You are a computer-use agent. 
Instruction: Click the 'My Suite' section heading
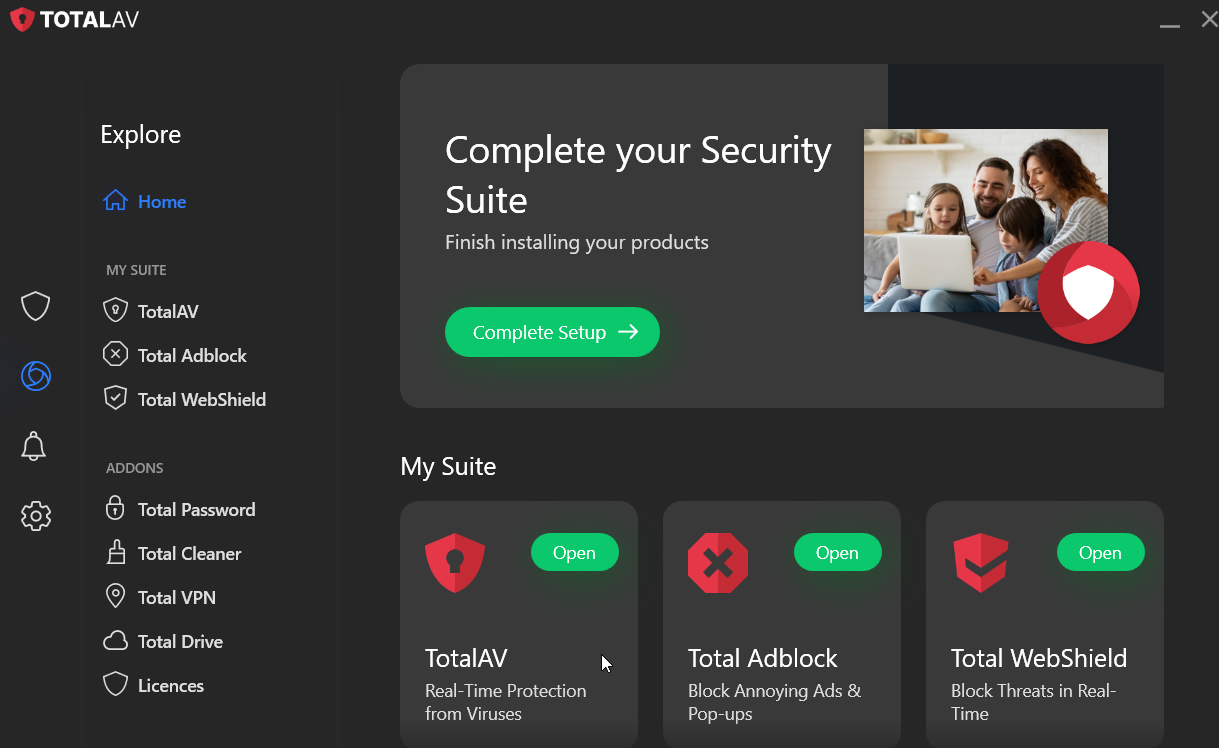tap(448, 466)
